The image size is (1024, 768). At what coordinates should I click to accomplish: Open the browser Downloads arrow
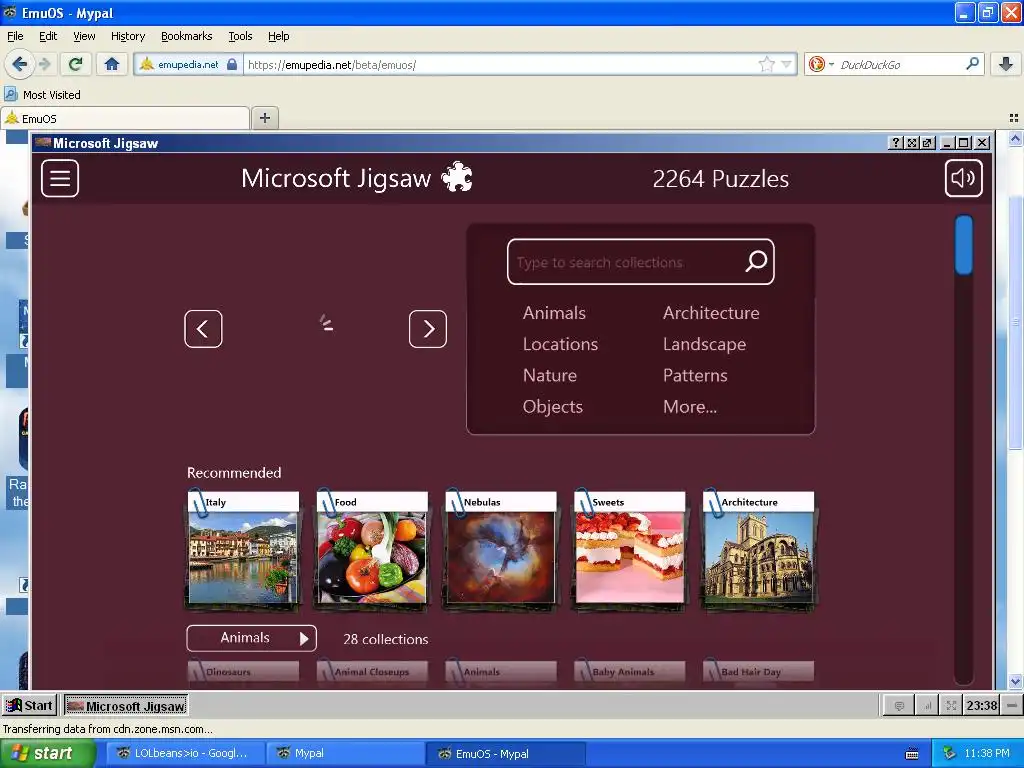pos(1006,64)
